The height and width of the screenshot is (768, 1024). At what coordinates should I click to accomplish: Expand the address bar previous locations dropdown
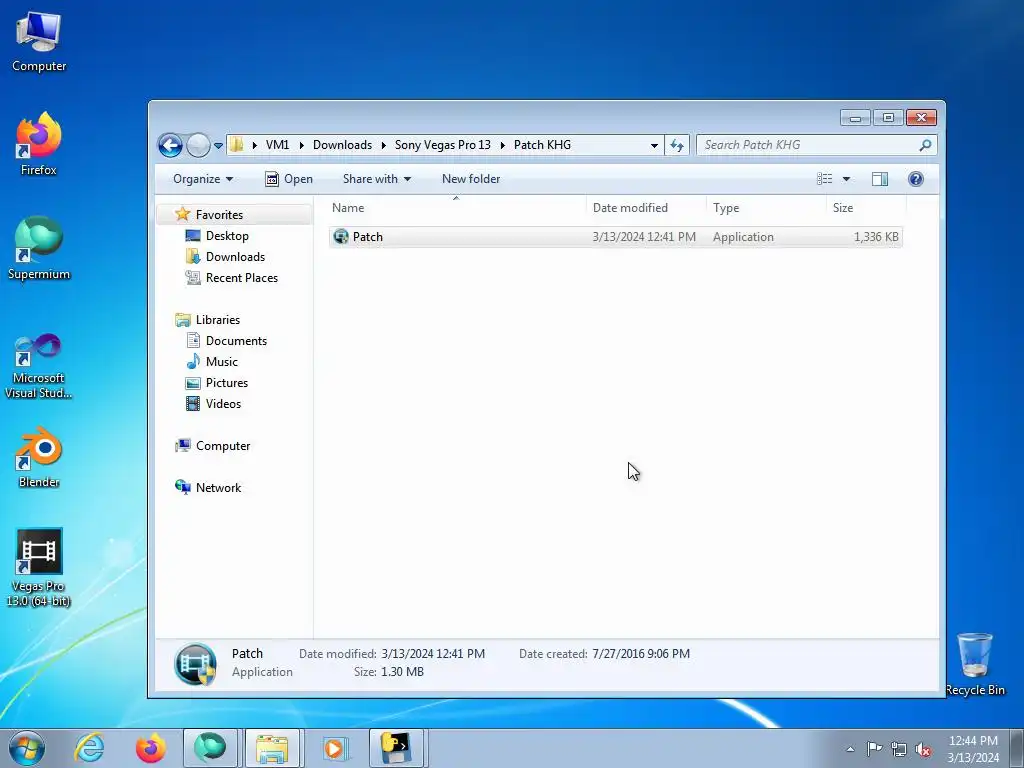click(x=654, y=145)
